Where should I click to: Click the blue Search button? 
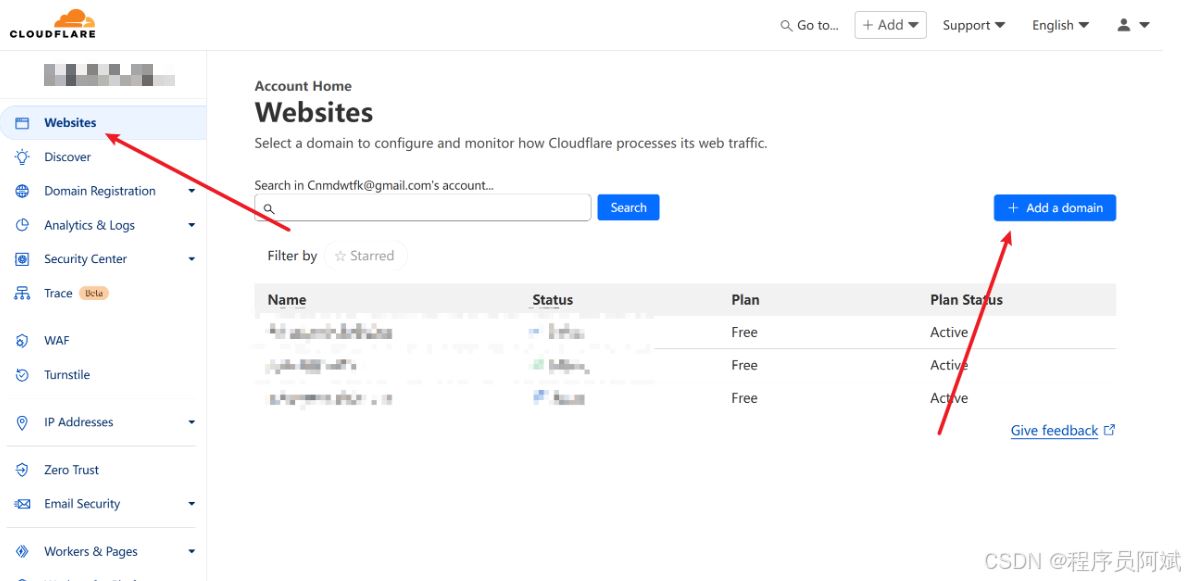click(x=628, y=208)
